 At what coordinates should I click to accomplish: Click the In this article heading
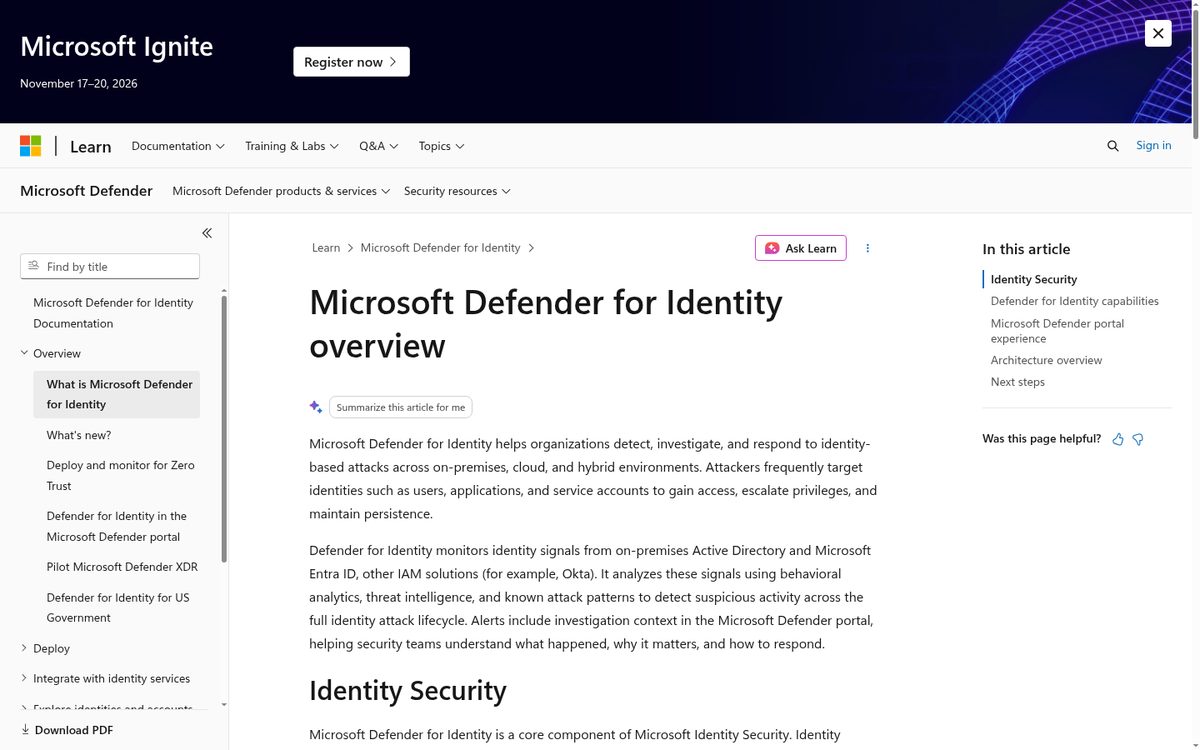tap(1026, 249)
